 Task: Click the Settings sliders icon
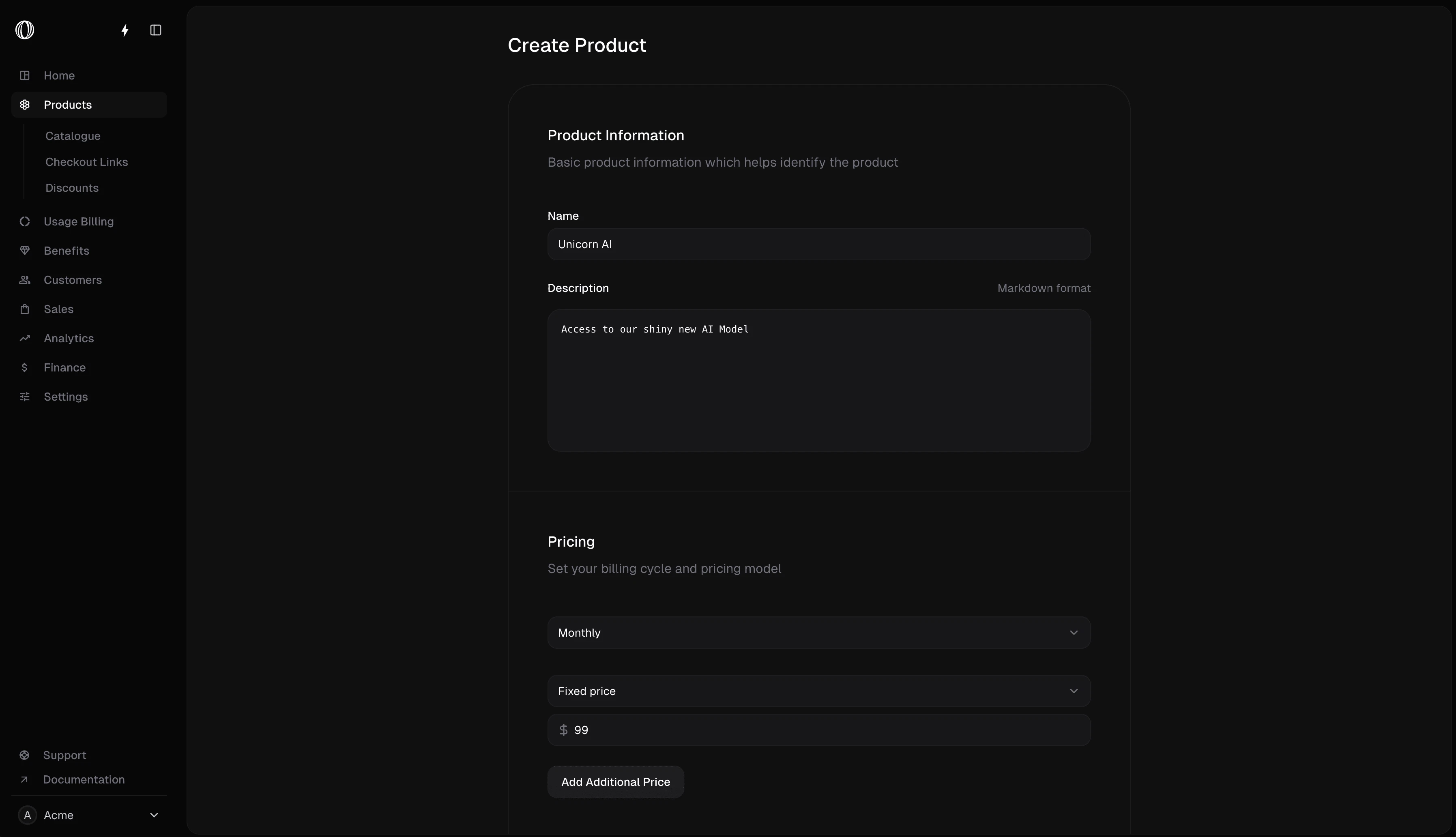(x=25, y=397)
